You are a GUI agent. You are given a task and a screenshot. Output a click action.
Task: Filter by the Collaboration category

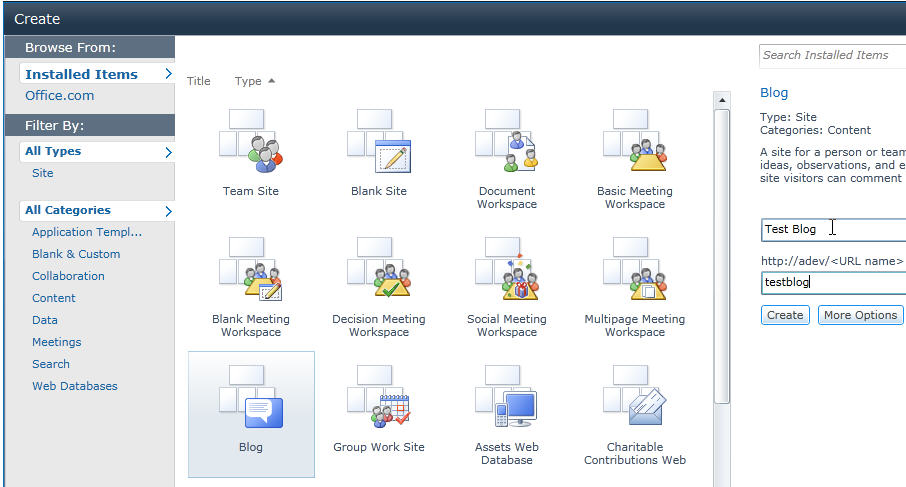click(x=68, y=276)
